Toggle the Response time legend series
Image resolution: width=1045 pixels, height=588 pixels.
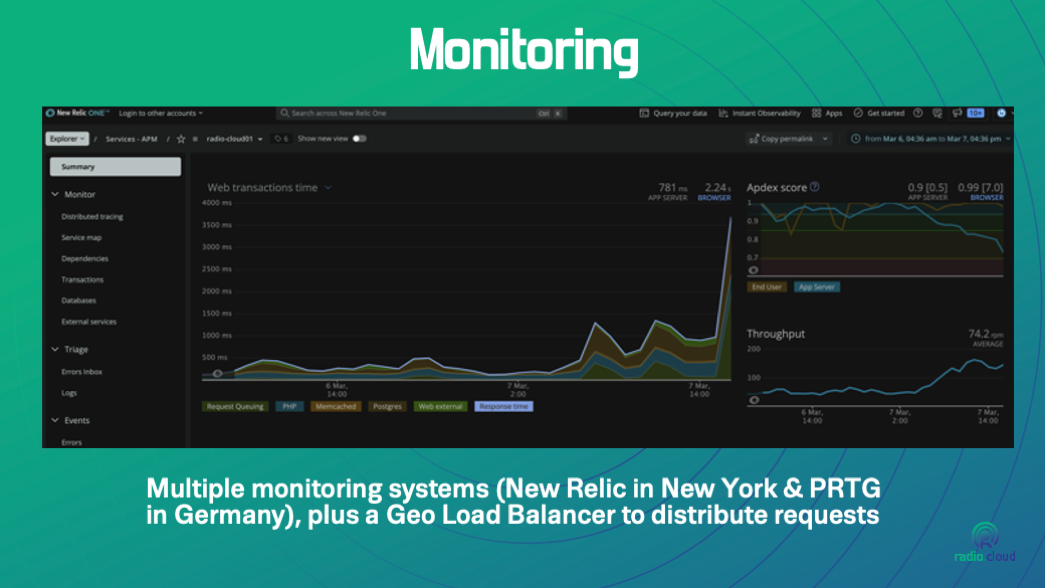click(503, 407)
